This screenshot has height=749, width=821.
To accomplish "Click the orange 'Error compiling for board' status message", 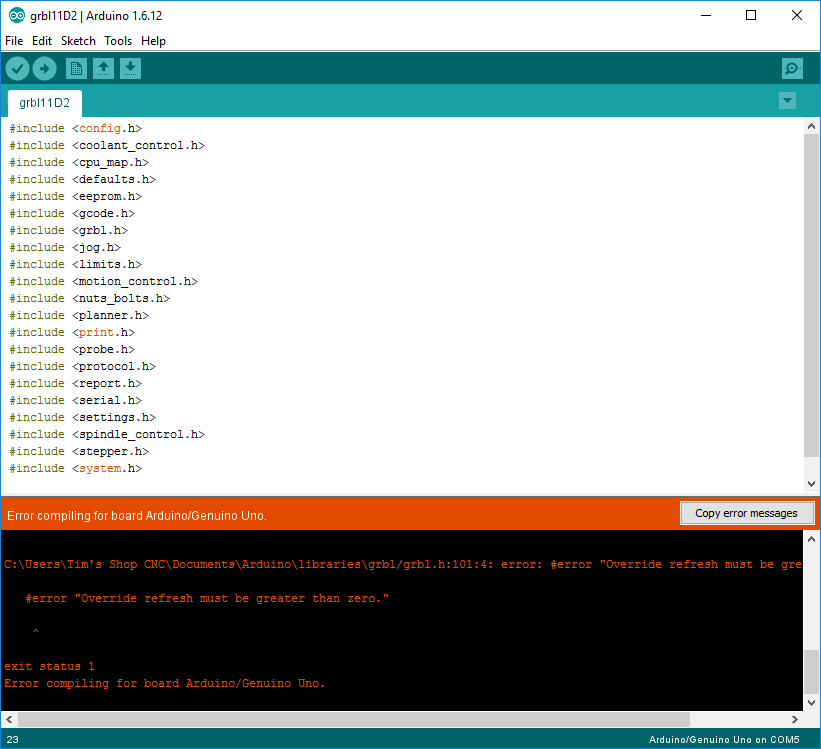I will 137,516.
